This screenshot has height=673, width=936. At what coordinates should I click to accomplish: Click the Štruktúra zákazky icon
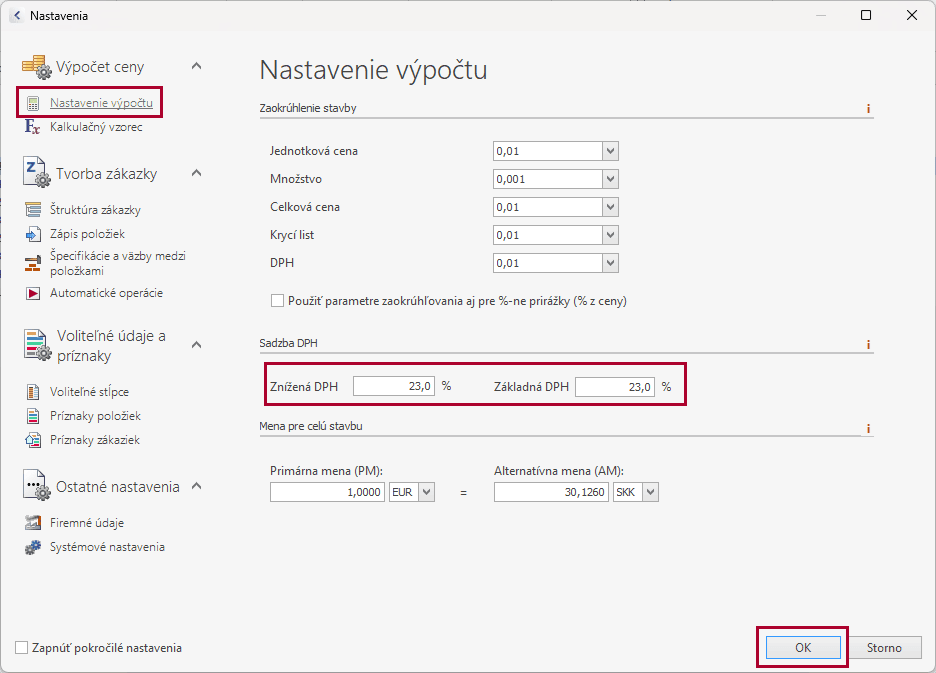point(32,210)
